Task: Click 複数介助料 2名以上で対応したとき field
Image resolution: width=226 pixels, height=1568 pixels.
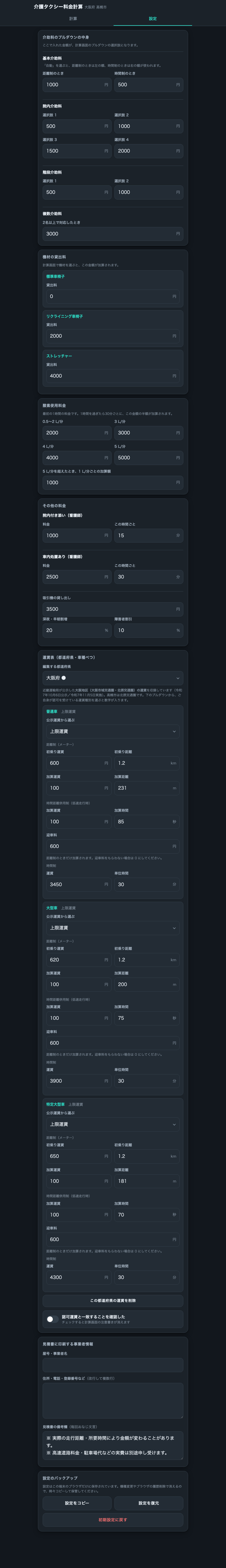Action: [113, 234]
